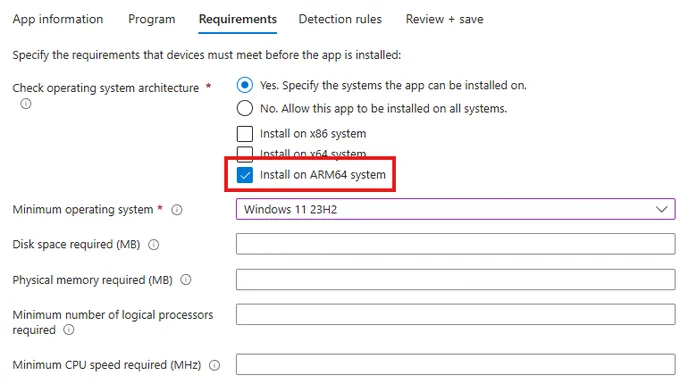The width and height of the screenshot is (680, 384).
Task: Check Install on x64 system box
Action: pyautogui.click(x=245, y=153)
